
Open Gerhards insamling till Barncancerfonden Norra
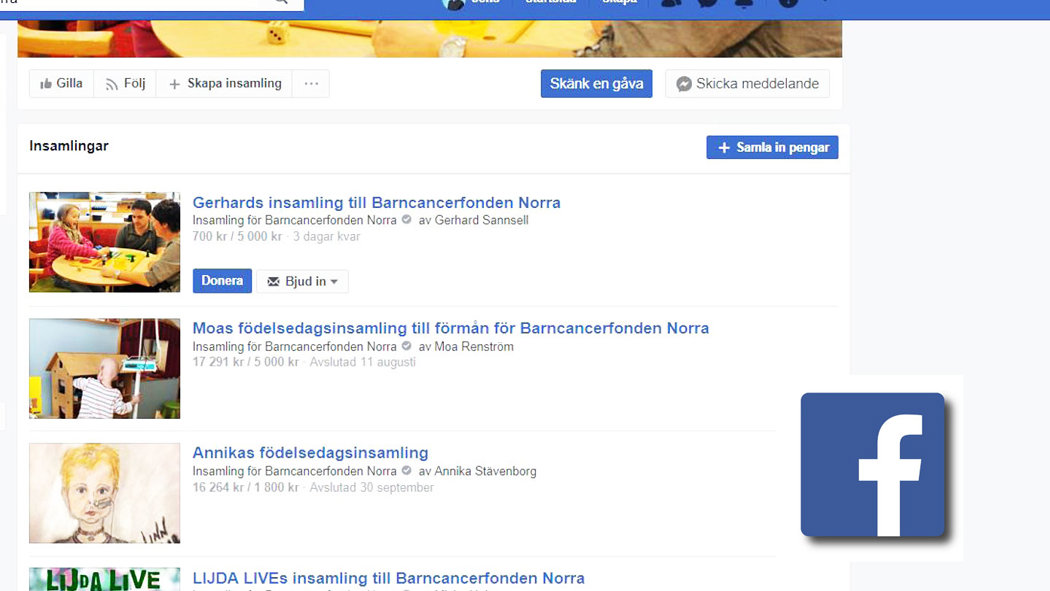(376, 203)
